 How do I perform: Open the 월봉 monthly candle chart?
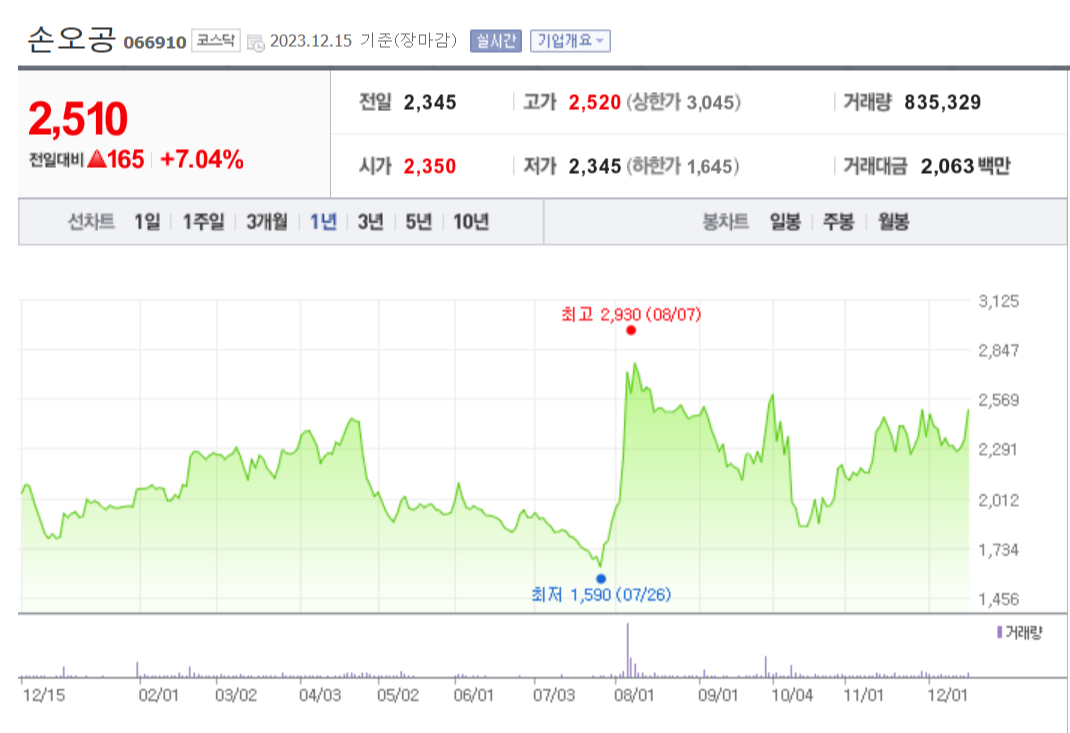[893, 222]
